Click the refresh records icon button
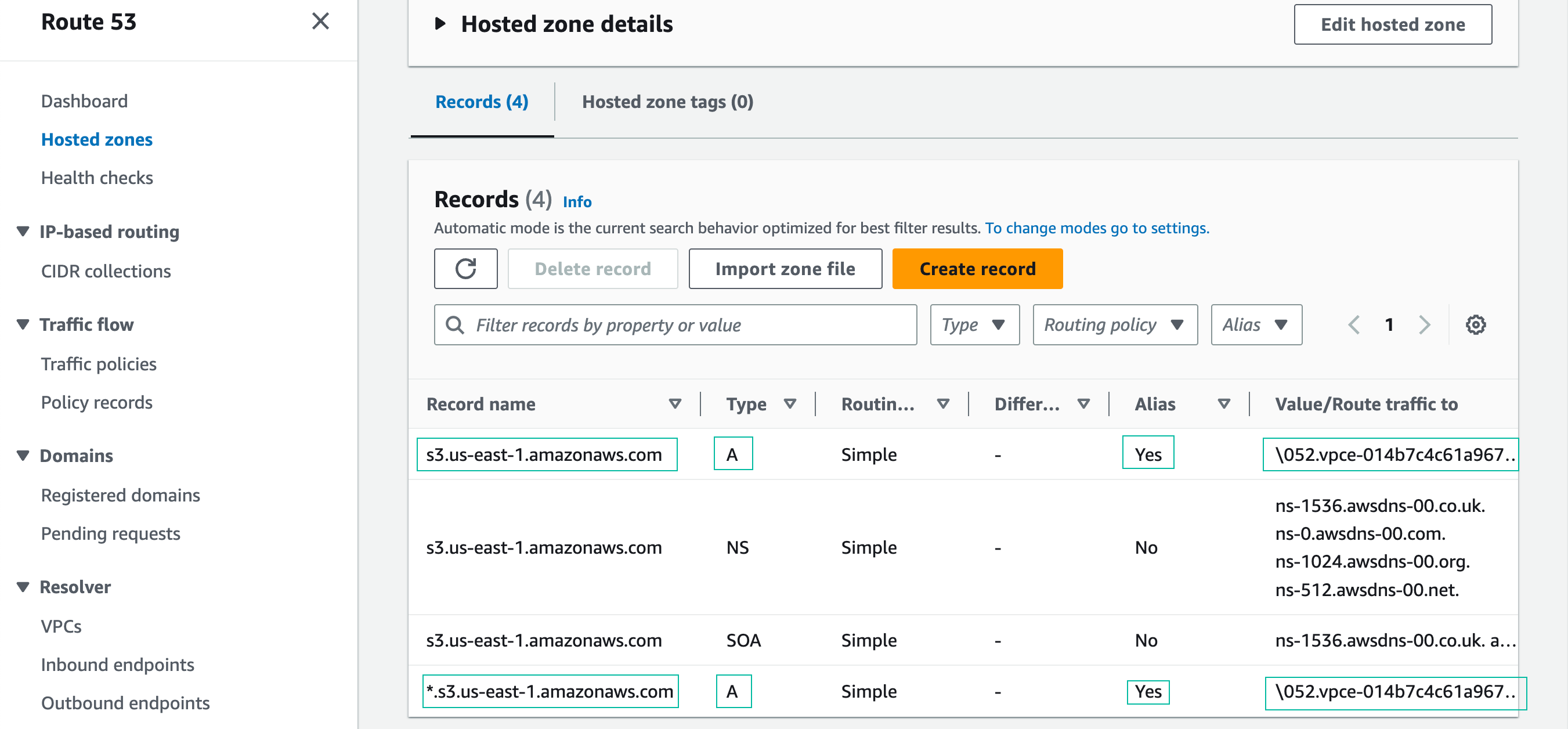The image size is (1568, 729). point(465,269)
